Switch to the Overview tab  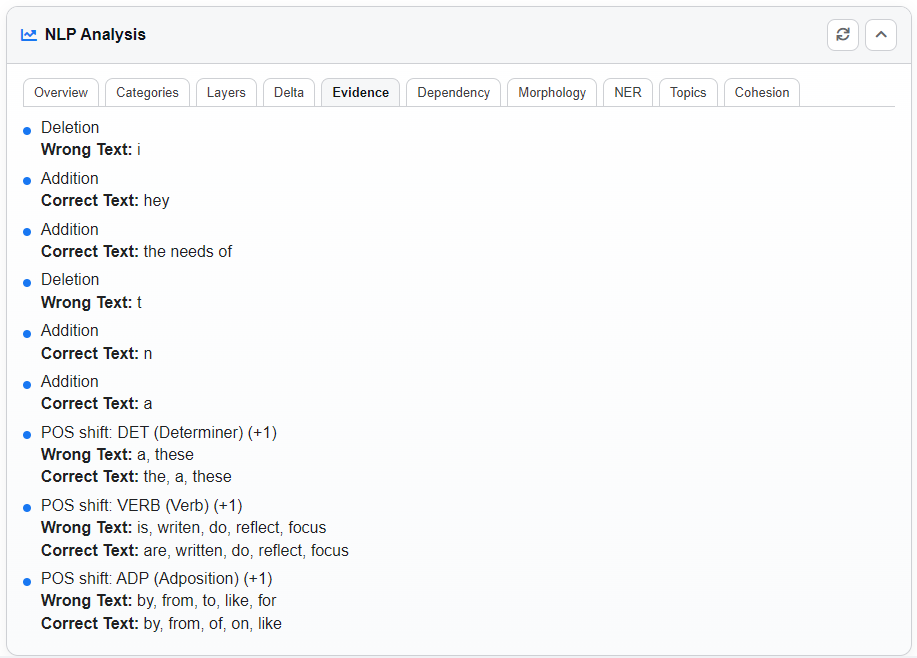61,93
